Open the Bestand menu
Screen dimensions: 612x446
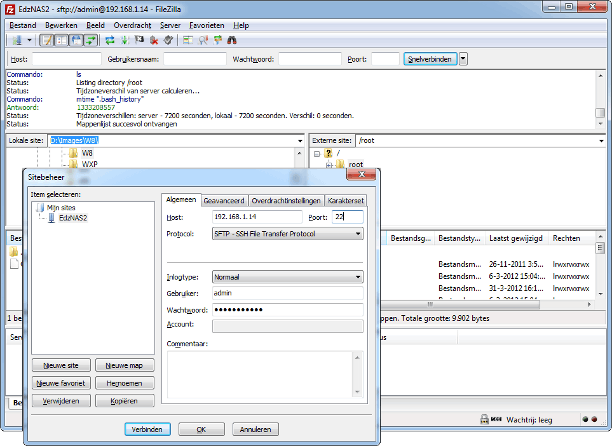click(x=23, y=25)
